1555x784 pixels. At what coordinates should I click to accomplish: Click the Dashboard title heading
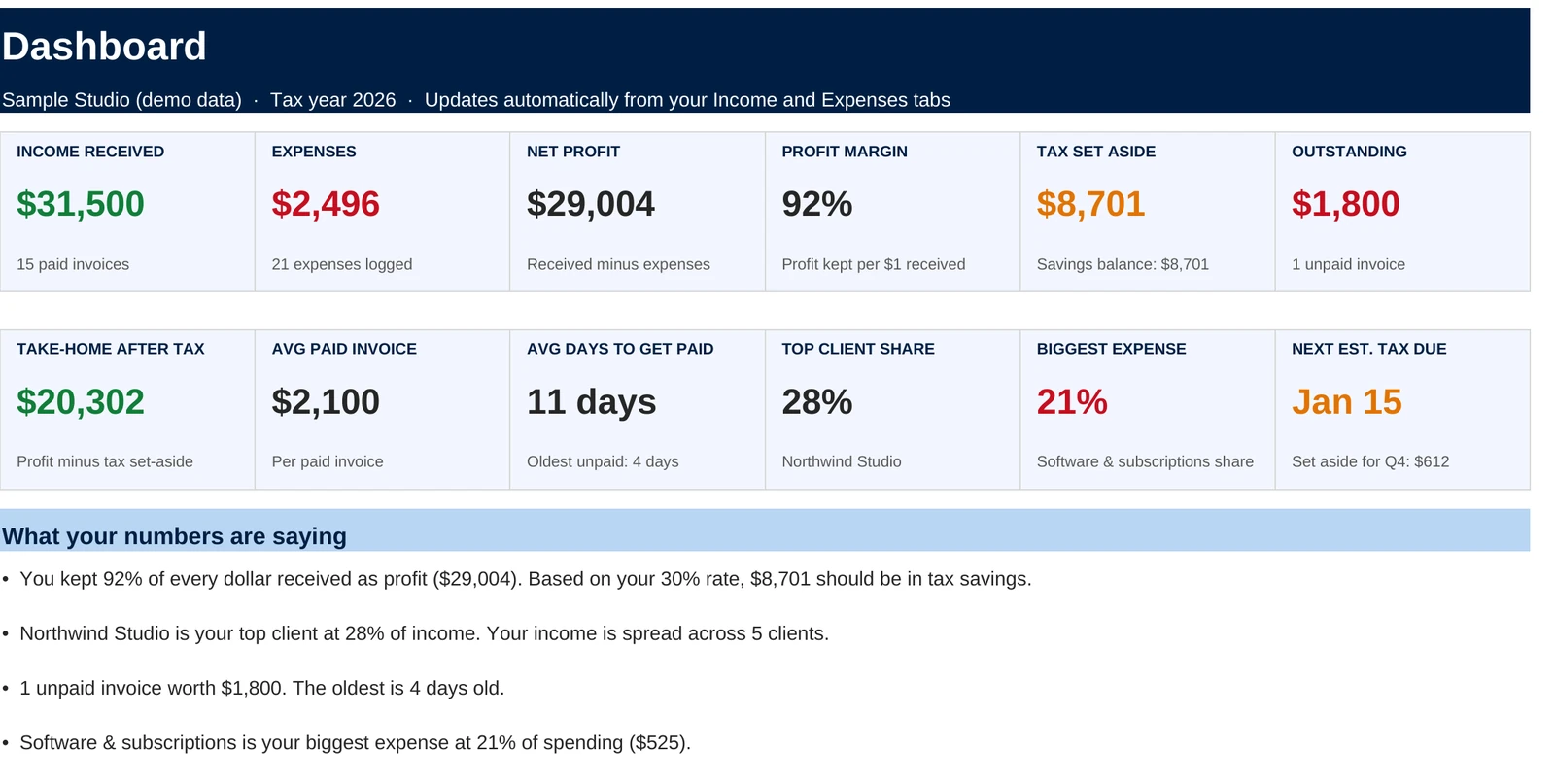pyautogui.click(x=104, y=47)
